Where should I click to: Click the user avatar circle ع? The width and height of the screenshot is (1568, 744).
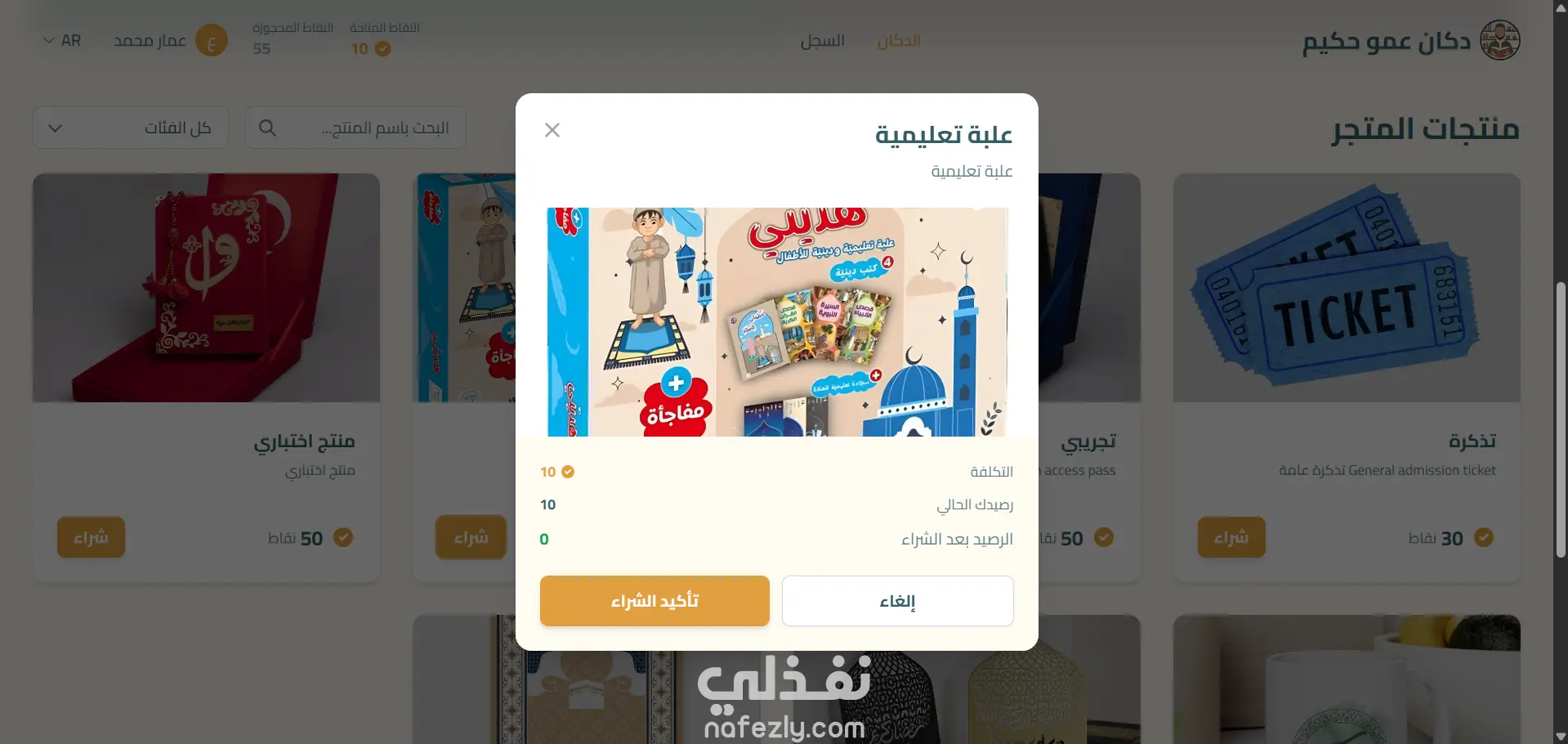212,40
